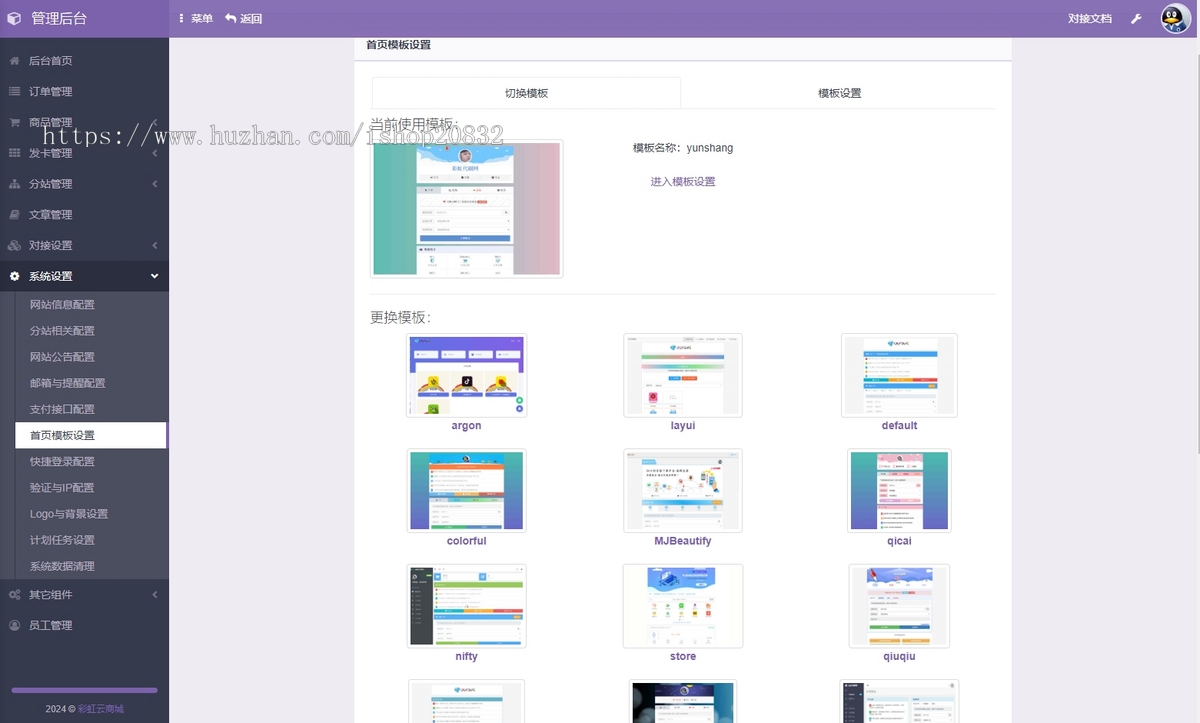Click the 订单管理 list icon
1200x723 pixels.
(14, 92)
